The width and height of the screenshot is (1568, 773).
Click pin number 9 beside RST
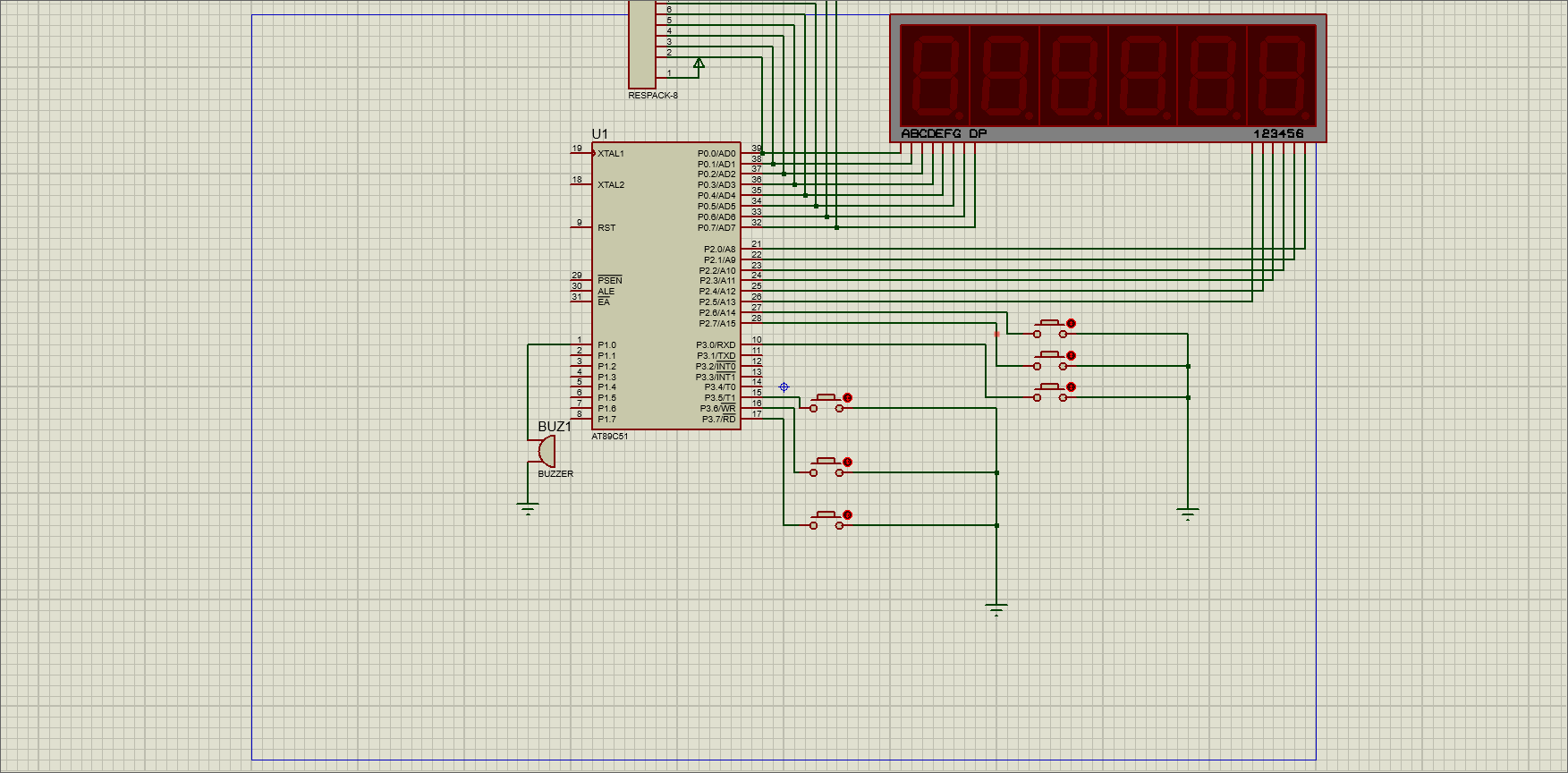coord(580,223)
